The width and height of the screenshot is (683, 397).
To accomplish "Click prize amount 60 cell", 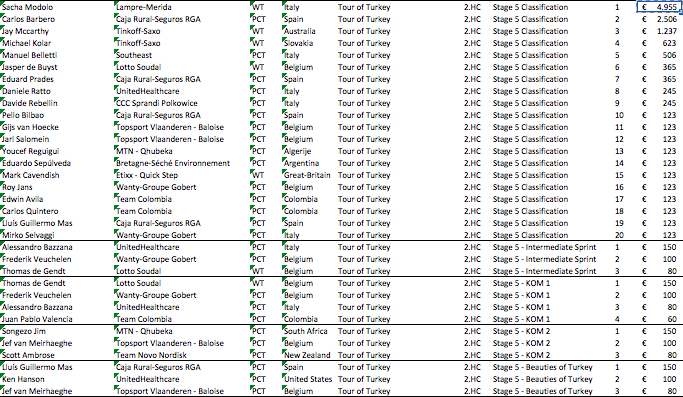I will [x=658, y=319].
